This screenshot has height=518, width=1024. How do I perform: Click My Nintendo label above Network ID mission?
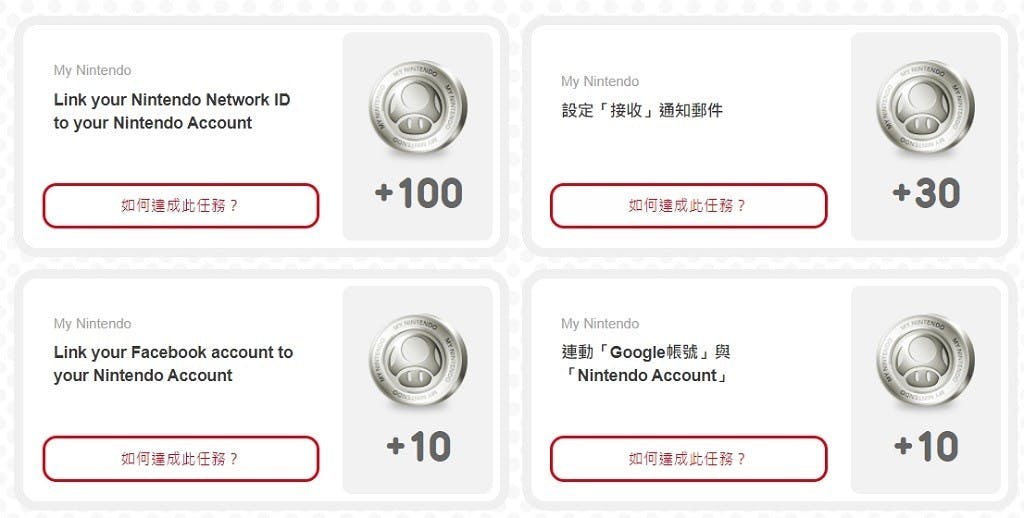[92, 70]
